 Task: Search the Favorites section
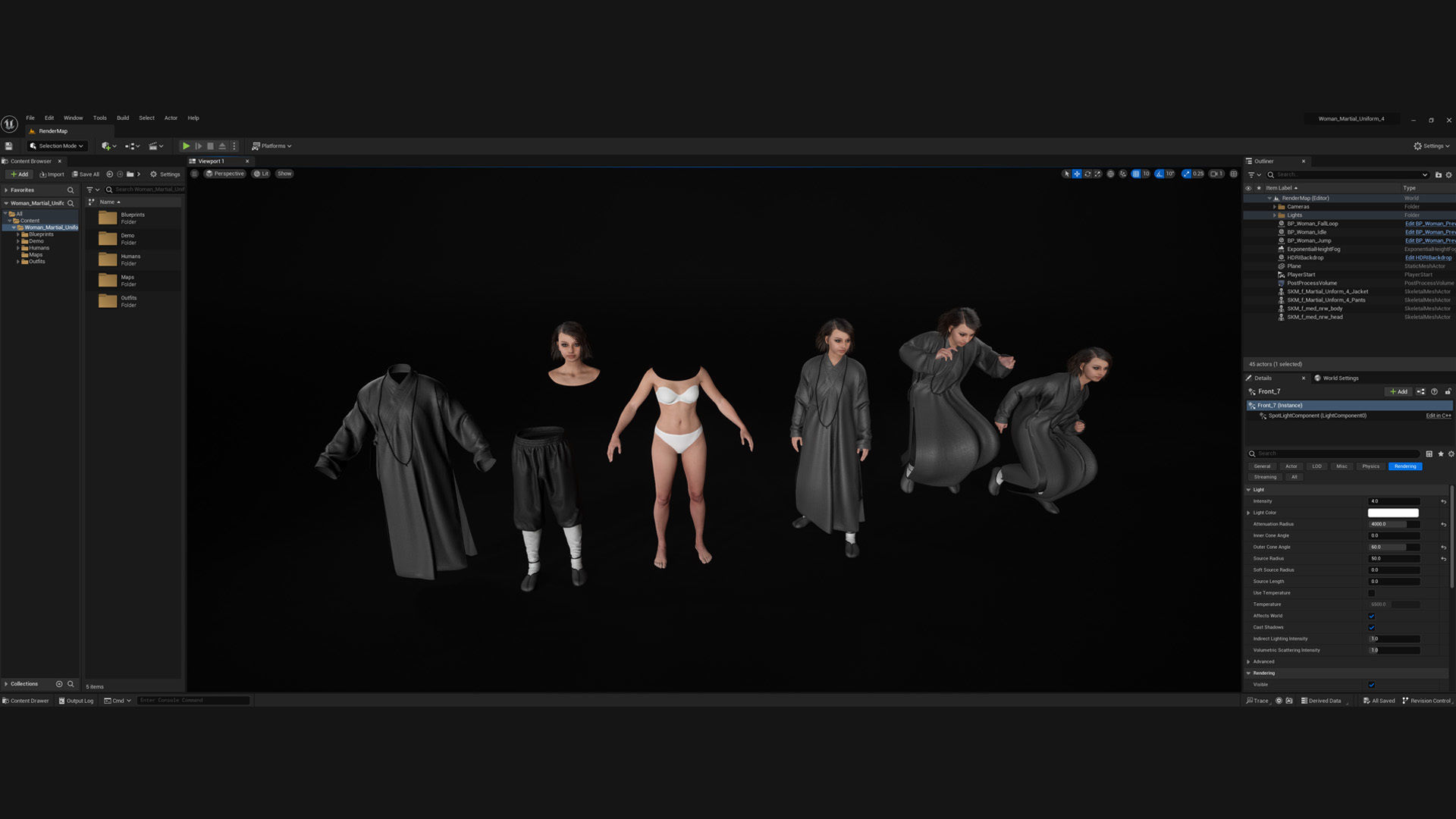click(71, 190)
